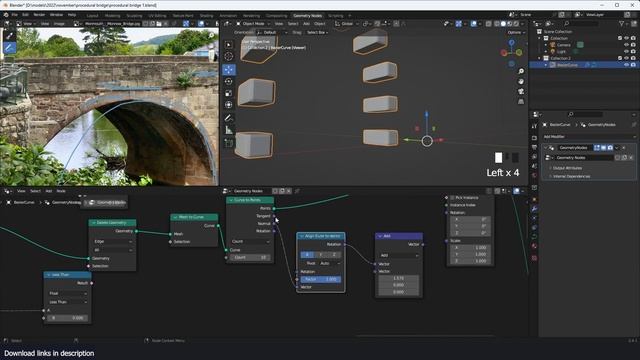Select the Measure tool in the viewport

229,130
